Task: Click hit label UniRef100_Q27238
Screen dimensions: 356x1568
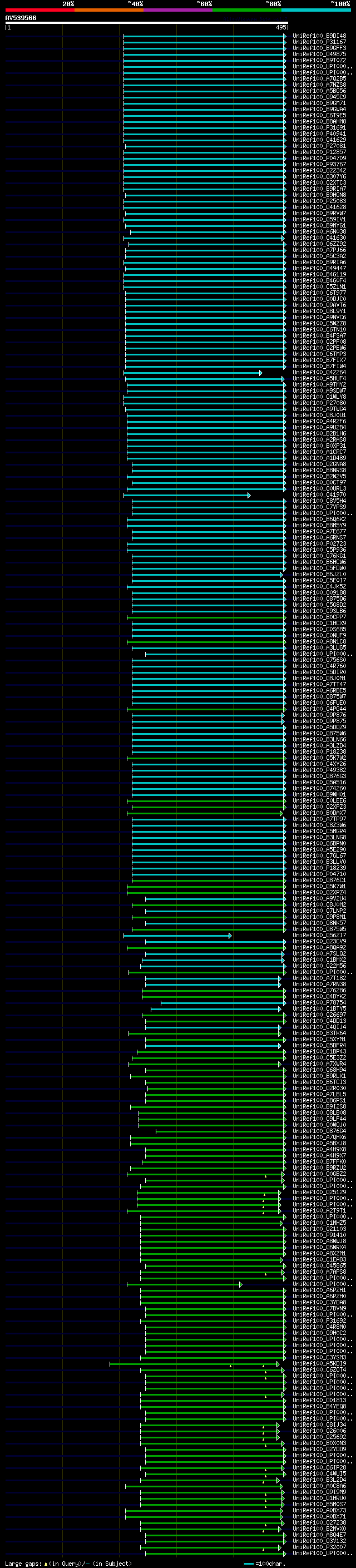Action: [x=319, y=1522]
